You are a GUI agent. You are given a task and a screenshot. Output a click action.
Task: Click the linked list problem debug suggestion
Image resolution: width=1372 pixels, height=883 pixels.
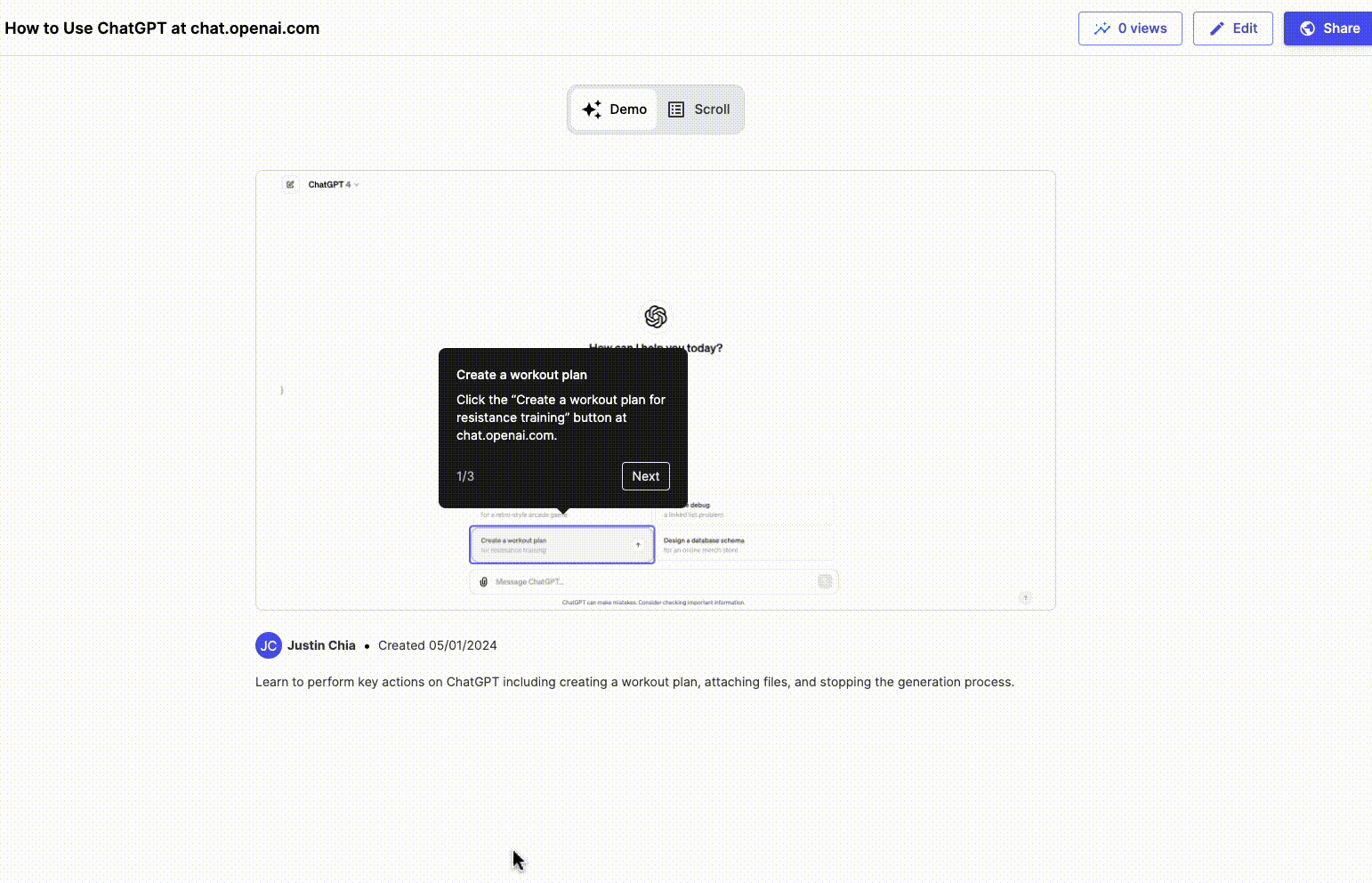[x=746, y=509]
